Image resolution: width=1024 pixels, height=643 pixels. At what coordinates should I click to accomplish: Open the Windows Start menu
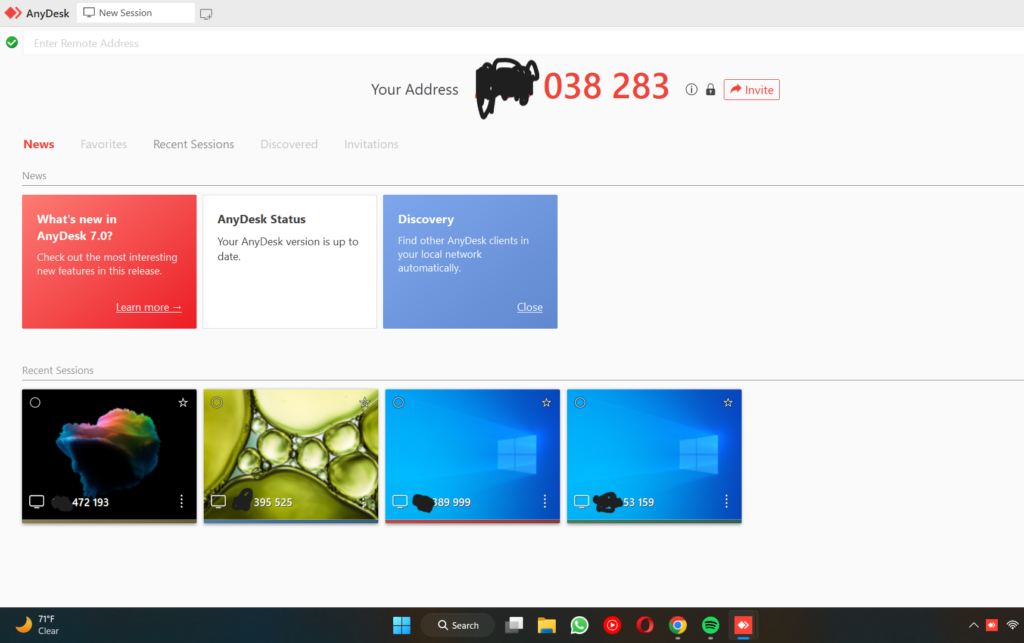tap(402, 625)
